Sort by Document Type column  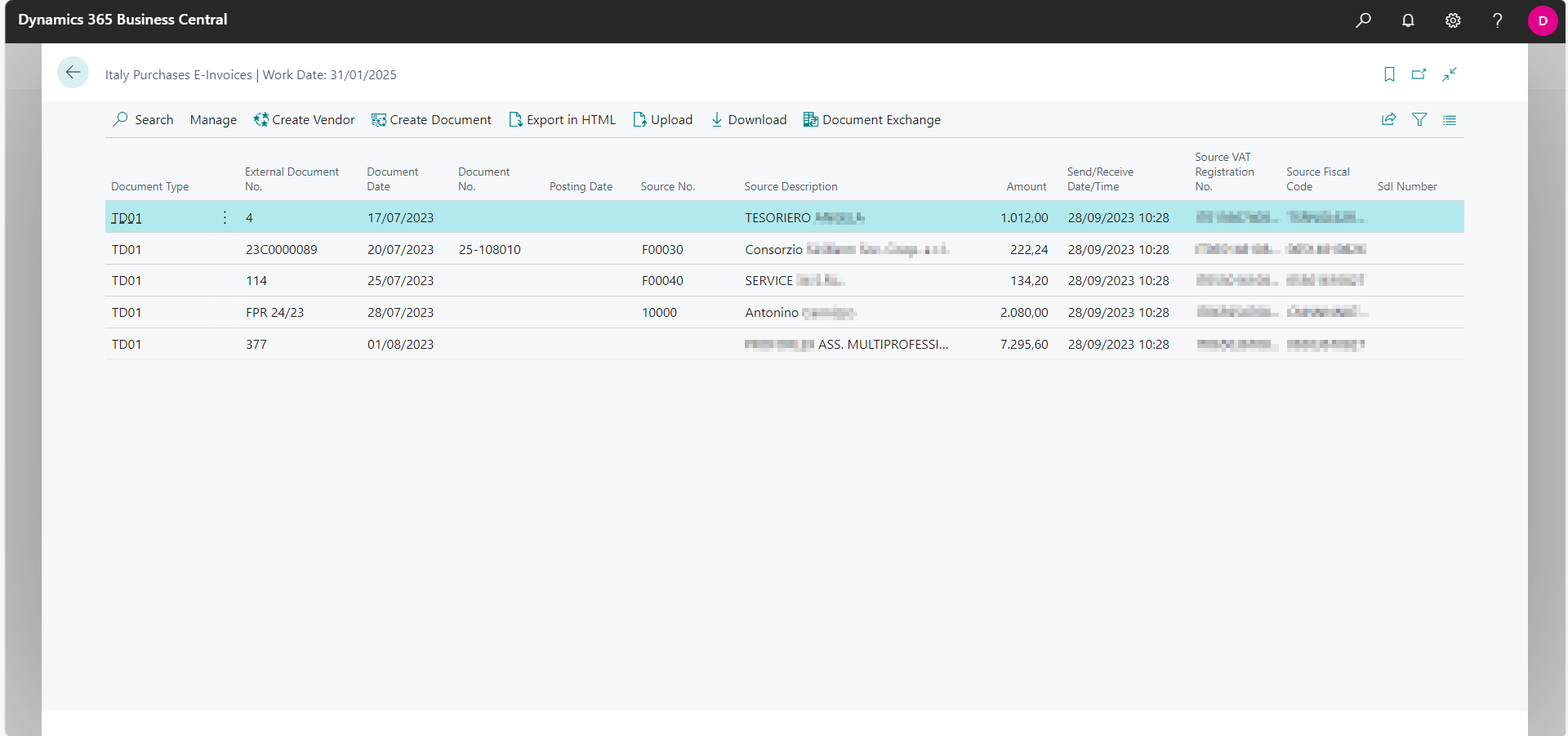[x=149, y=186]
